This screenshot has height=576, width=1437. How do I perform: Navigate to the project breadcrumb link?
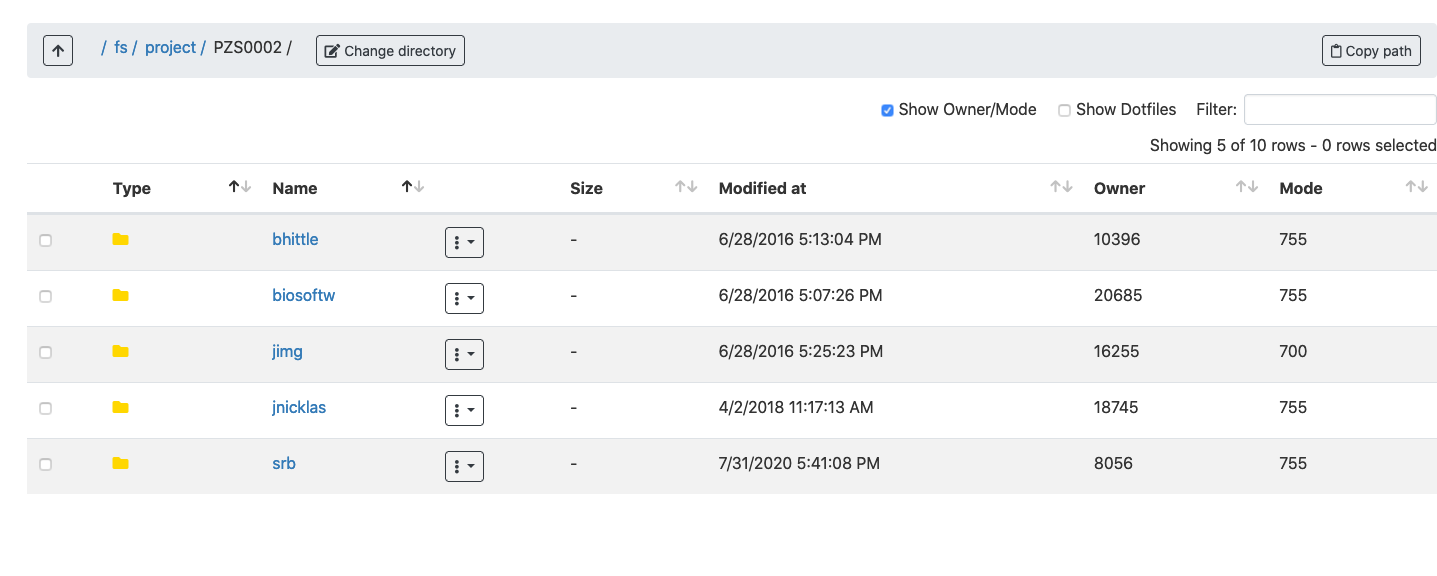170,47
